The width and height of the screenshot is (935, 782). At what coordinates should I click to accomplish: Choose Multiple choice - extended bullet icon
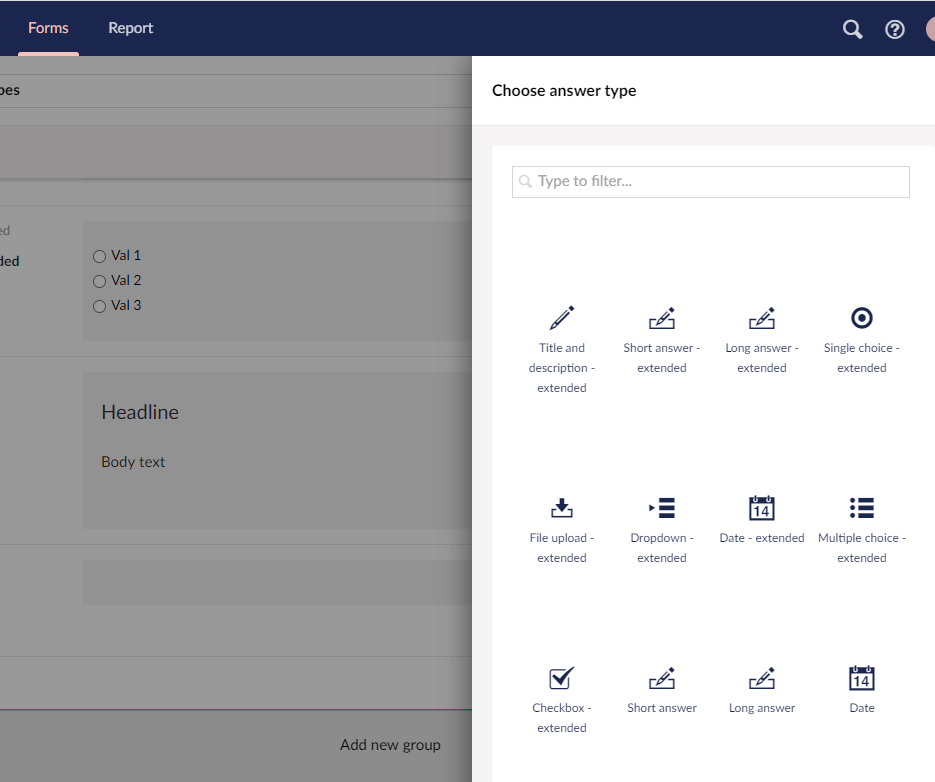862,508
